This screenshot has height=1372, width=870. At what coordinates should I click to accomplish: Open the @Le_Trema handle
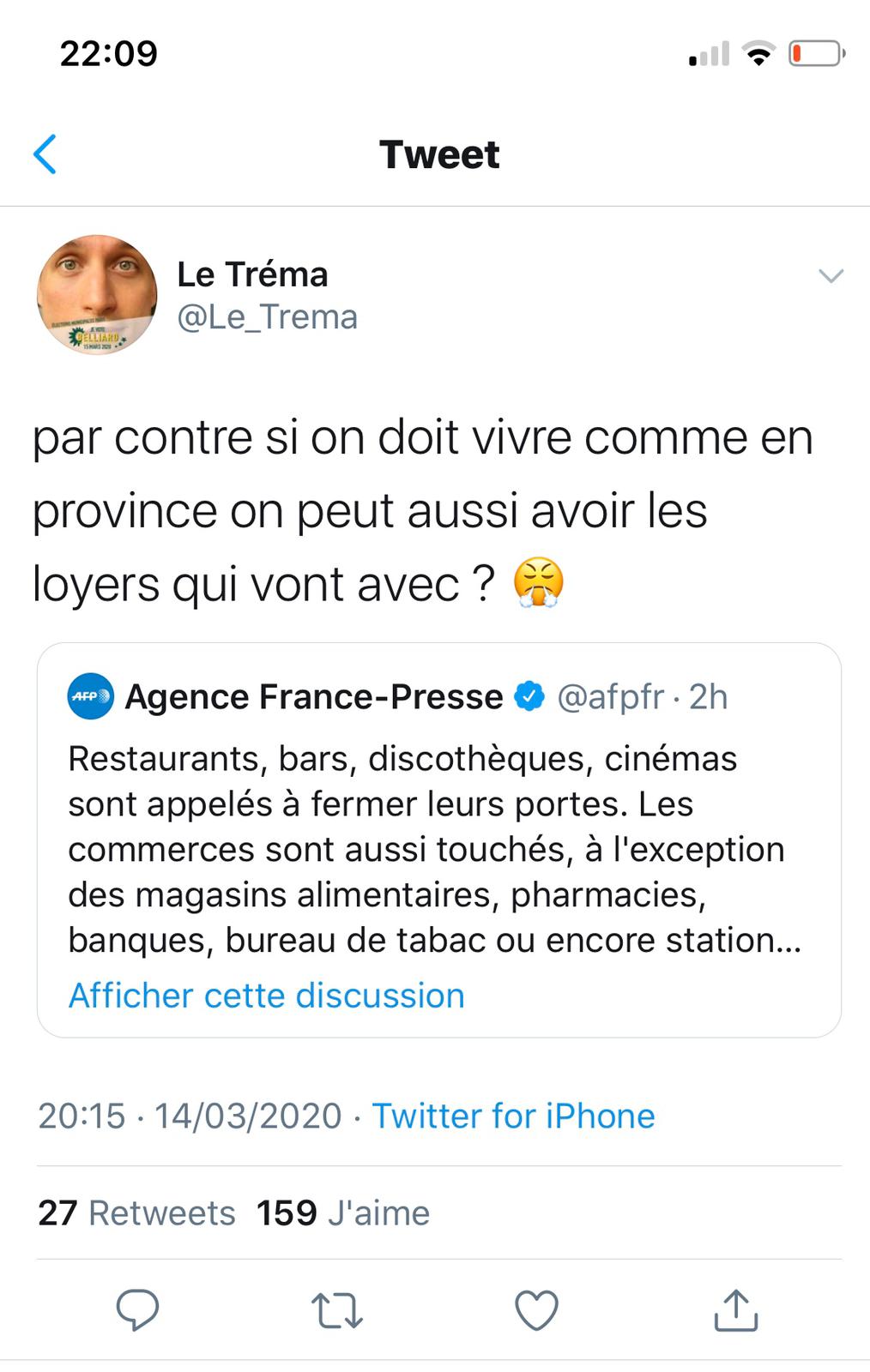pyautogui.click(x=267, y=317)
